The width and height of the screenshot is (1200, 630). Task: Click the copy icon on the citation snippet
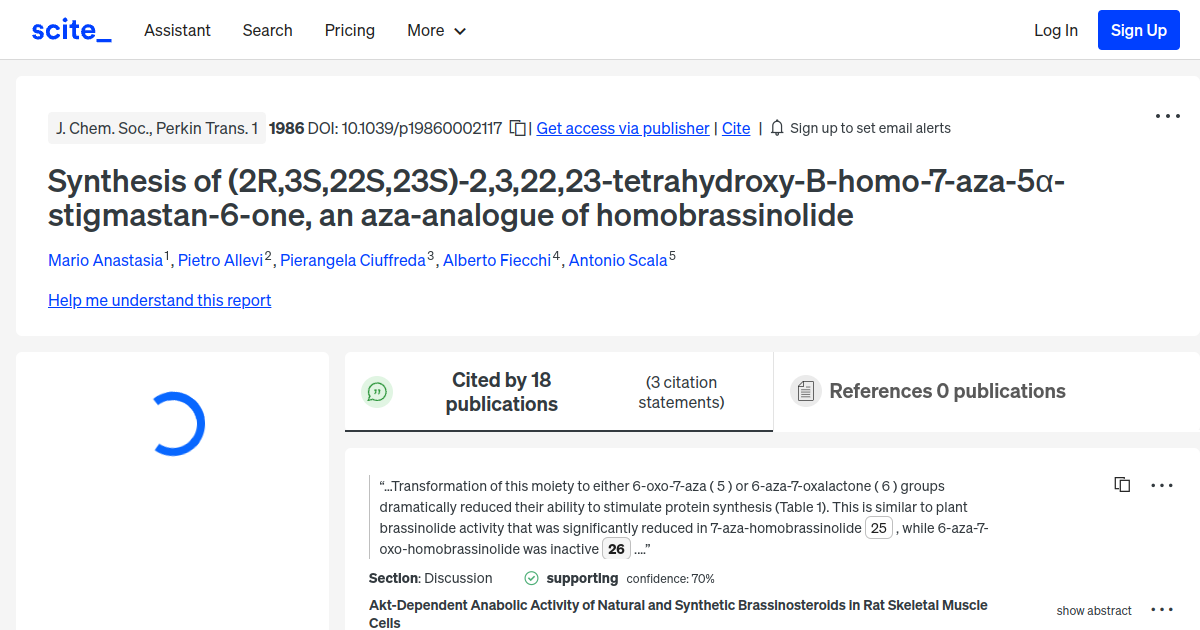point(1122,484)
